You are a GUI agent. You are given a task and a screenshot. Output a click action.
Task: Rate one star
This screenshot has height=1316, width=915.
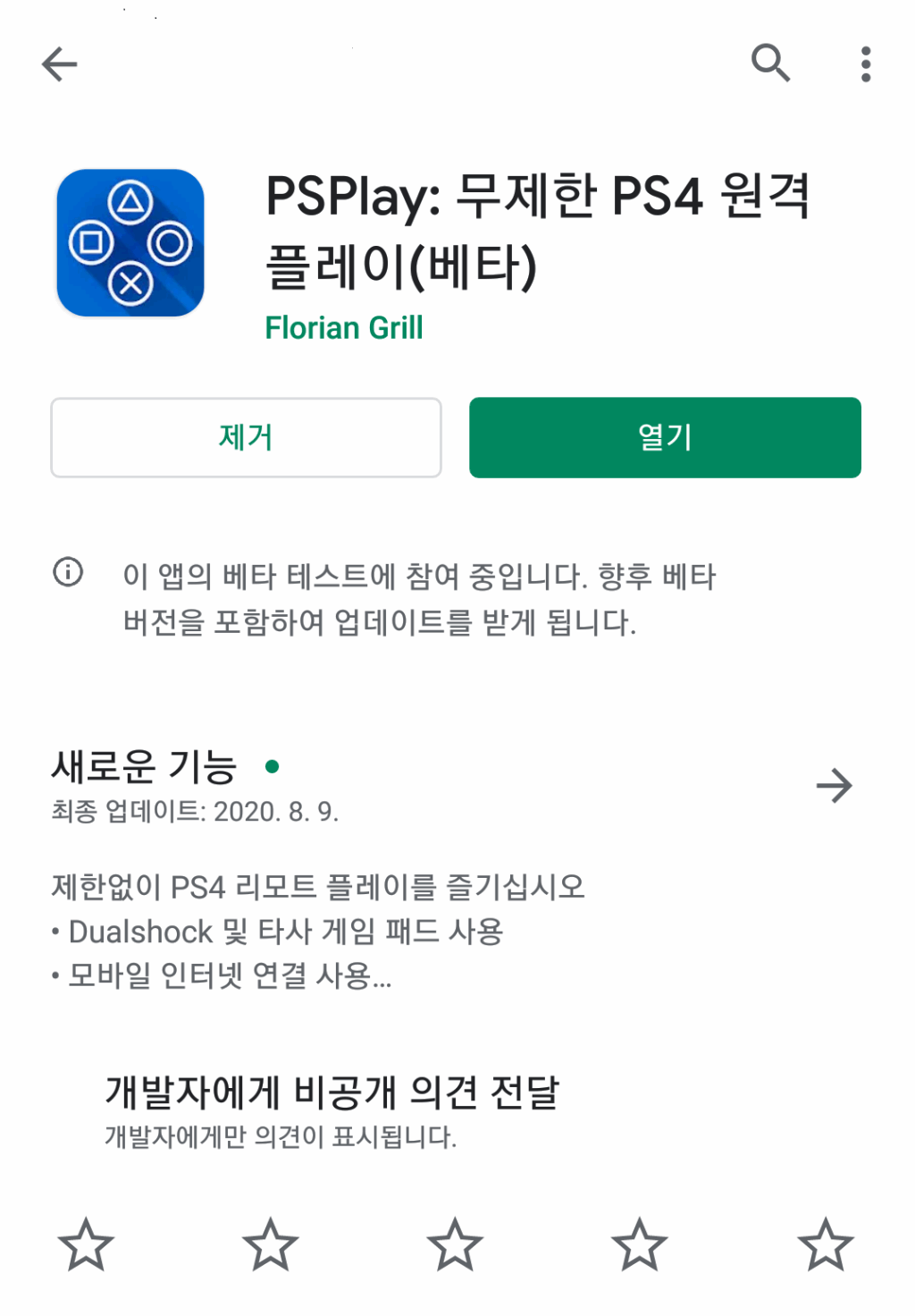[86, 1244]
